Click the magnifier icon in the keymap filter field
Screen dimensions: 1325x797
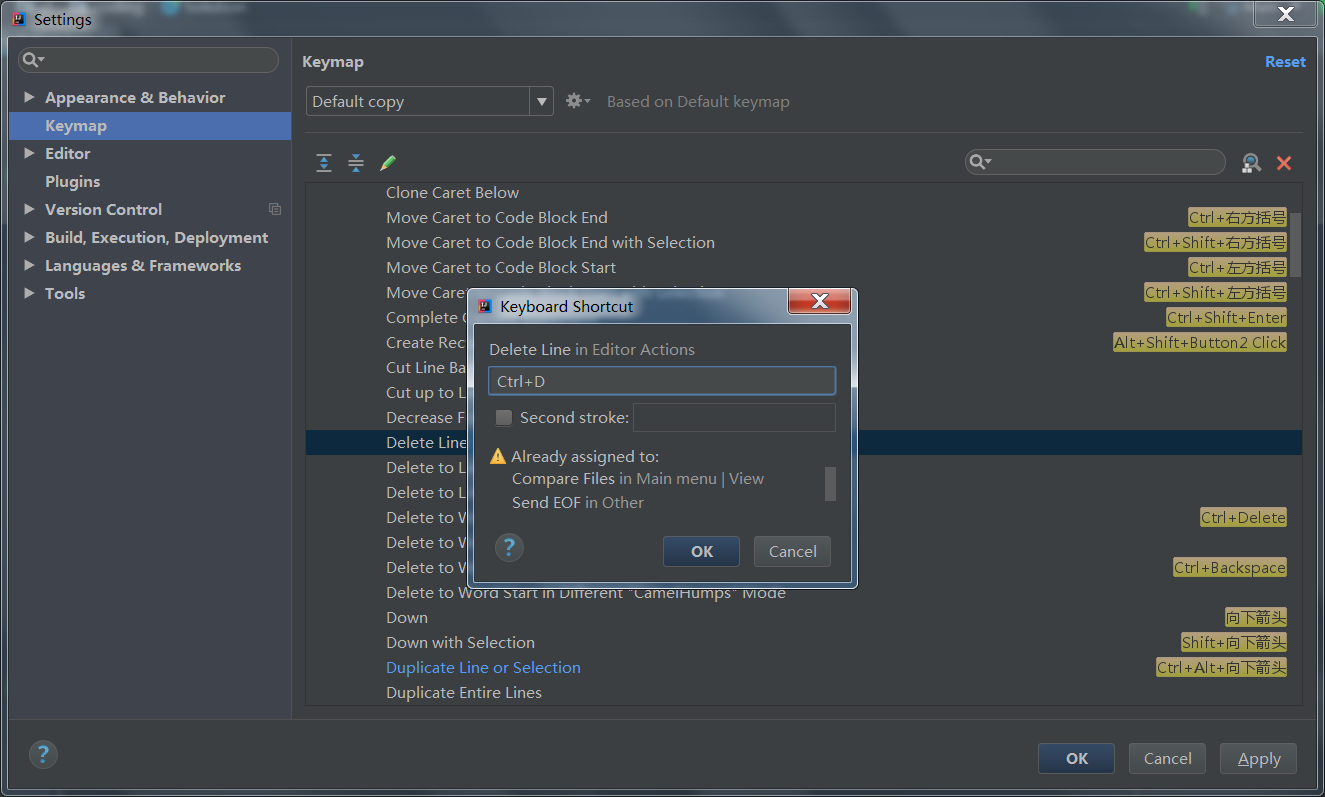tap(980, 162)
